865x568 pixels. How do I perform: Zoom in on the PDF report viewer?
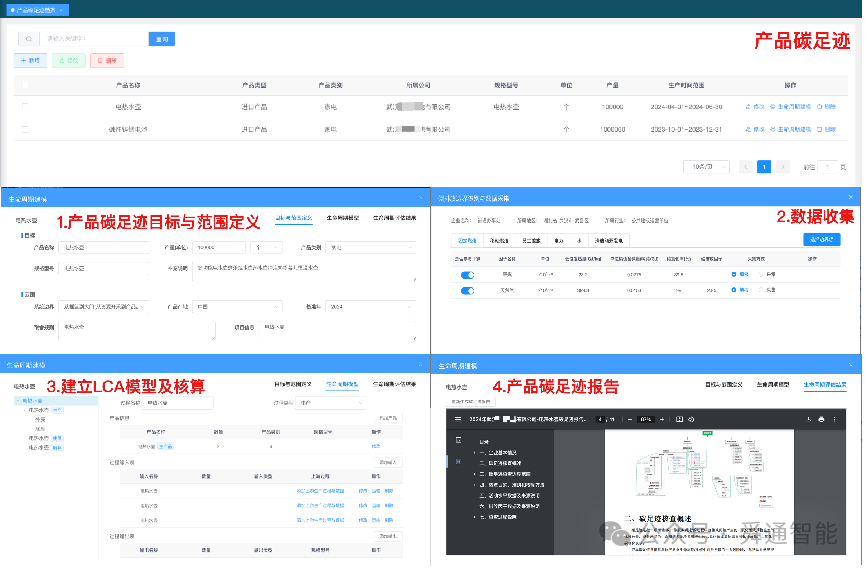pyautogui.click(x=662, y=420)
